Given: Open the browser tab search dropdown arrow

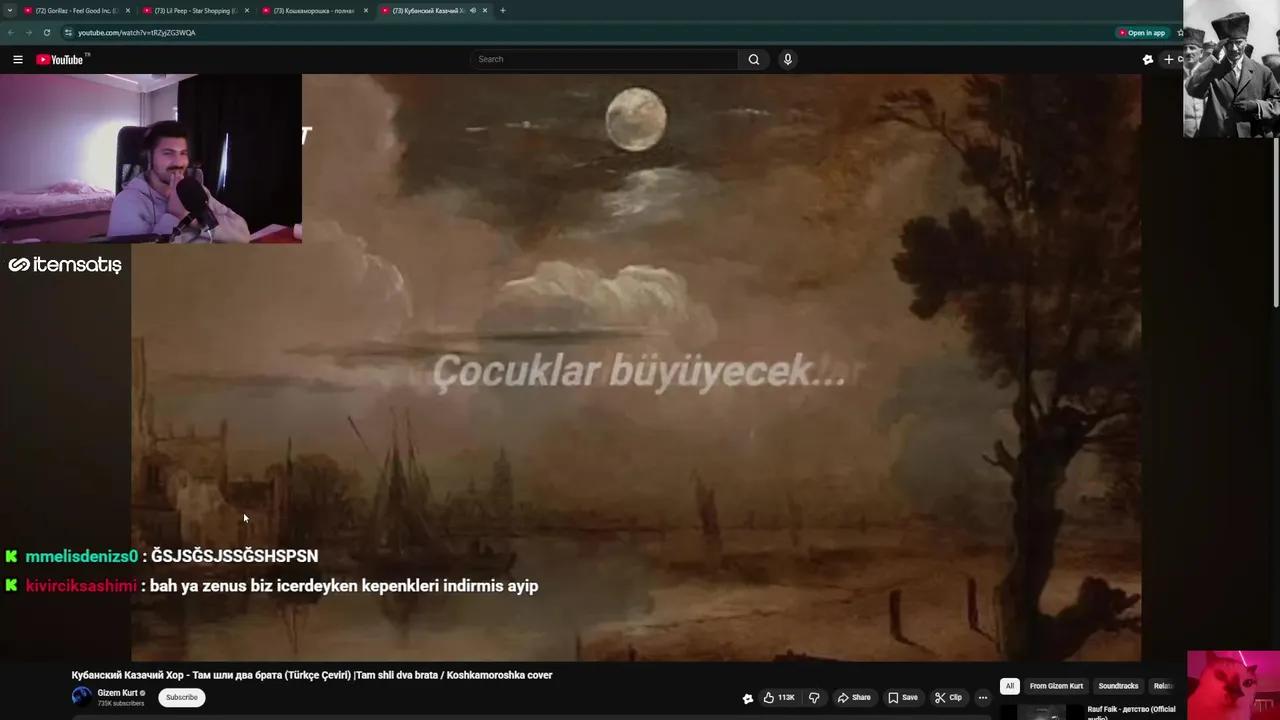Looking at the screenshot, I should coord(10,10).
